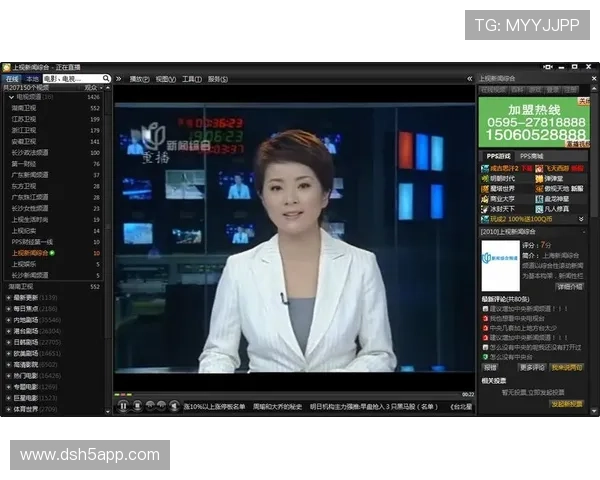Screen dimensions: 600x480
Task: Open the 傲视天地 game icon link
Action: tap(539, 189)
